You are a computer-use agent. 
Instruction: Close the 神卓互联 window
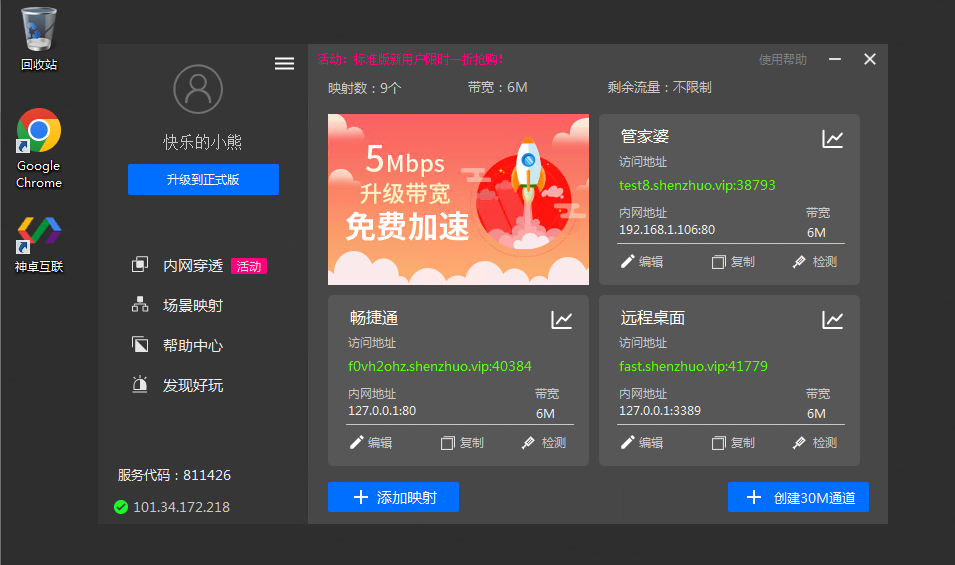(870, 59)
